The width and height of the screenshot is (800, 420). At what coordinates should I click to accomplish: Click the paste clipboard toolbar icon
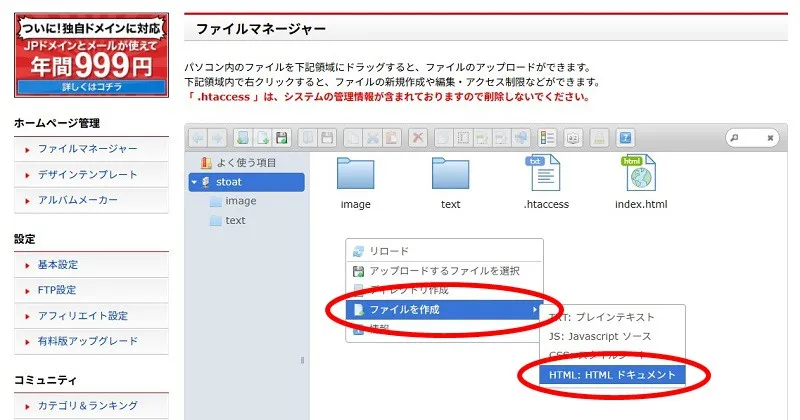pyautogui.click(x=391, y=138)
